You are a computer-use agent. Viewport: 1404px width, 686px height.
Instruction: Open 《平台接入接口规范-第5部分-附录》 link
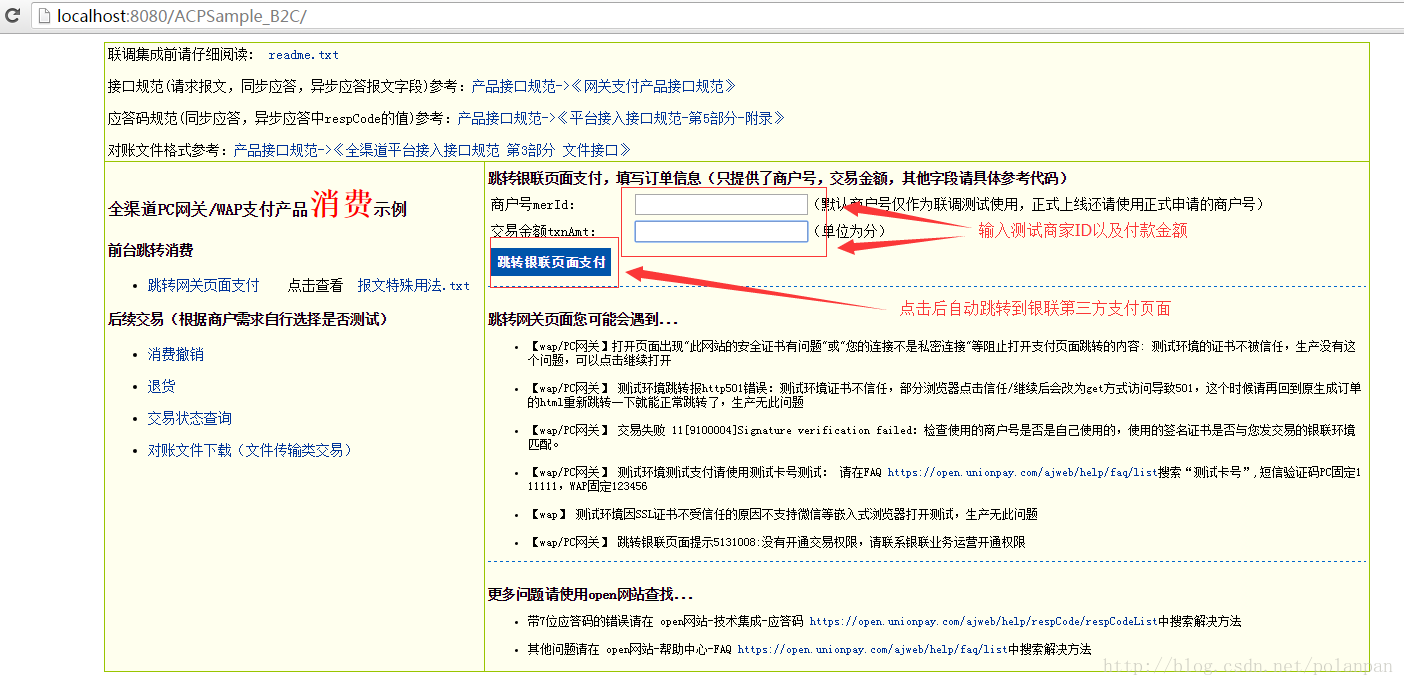click(670, 119)
